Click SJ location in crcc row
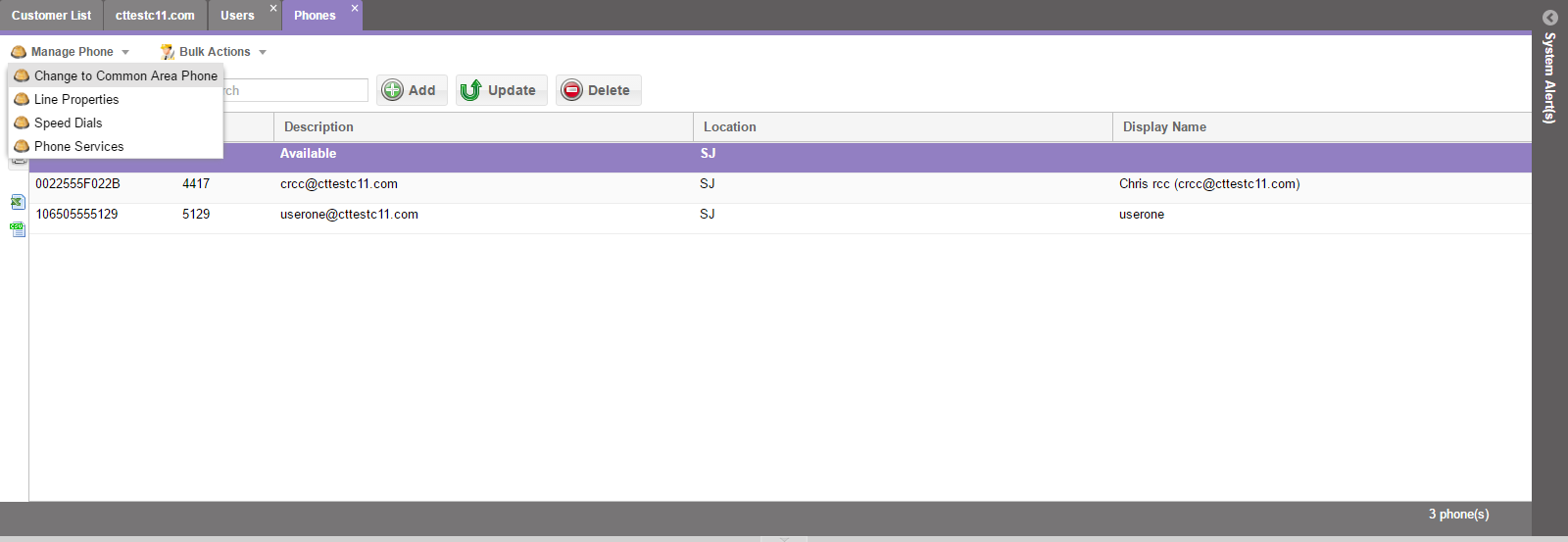 pyautogui.click(x=708, y=184)
